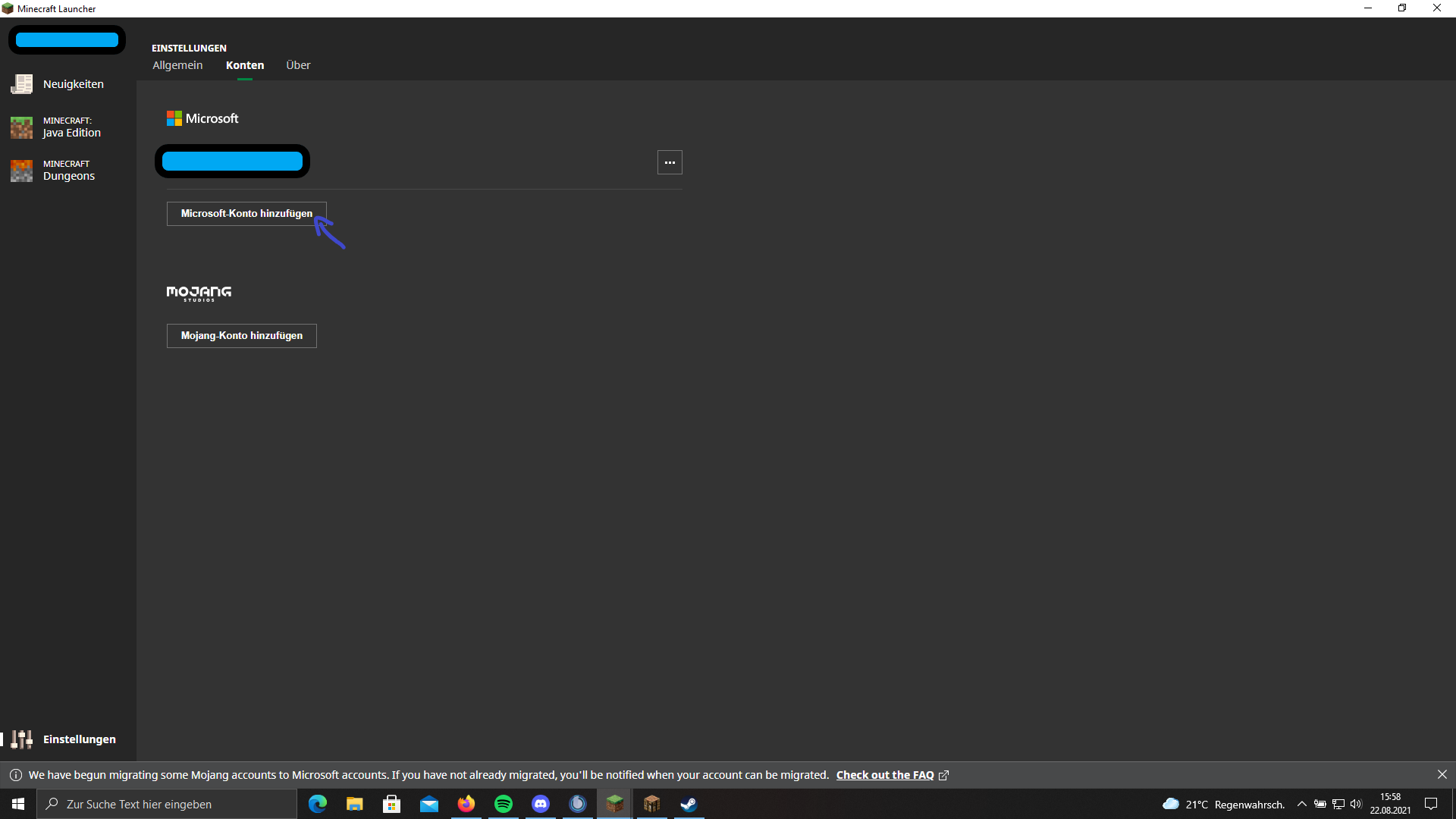
Task: Open the account switcher at top-left
Action: 67,40
